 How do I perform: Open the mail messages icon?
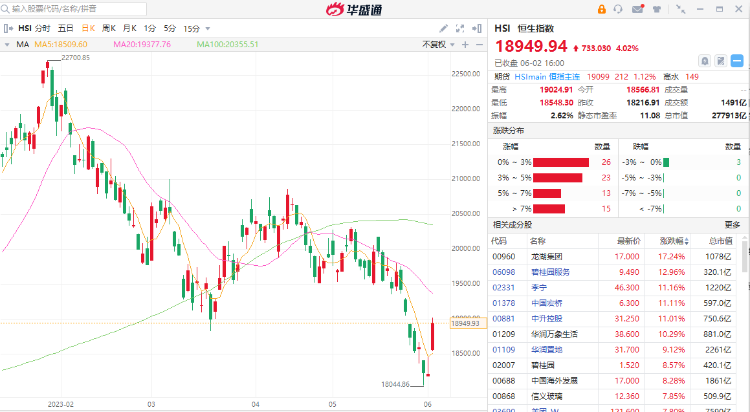click(x=638, y=9)
